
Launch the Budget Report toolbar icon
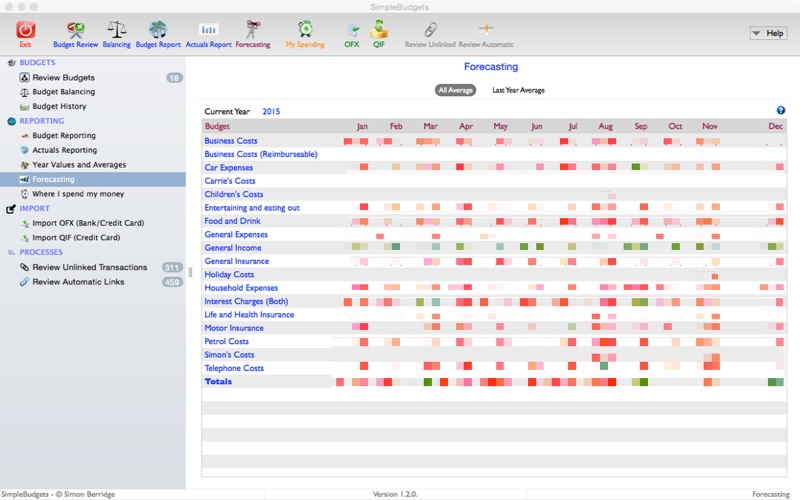[158, 30]
